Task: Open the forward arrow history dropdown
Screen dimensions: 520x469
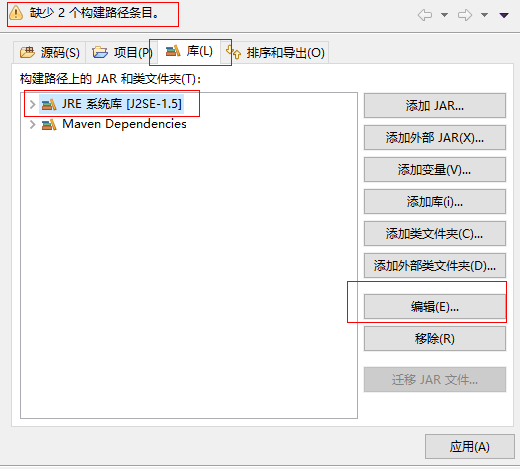Action: point(484,15)
